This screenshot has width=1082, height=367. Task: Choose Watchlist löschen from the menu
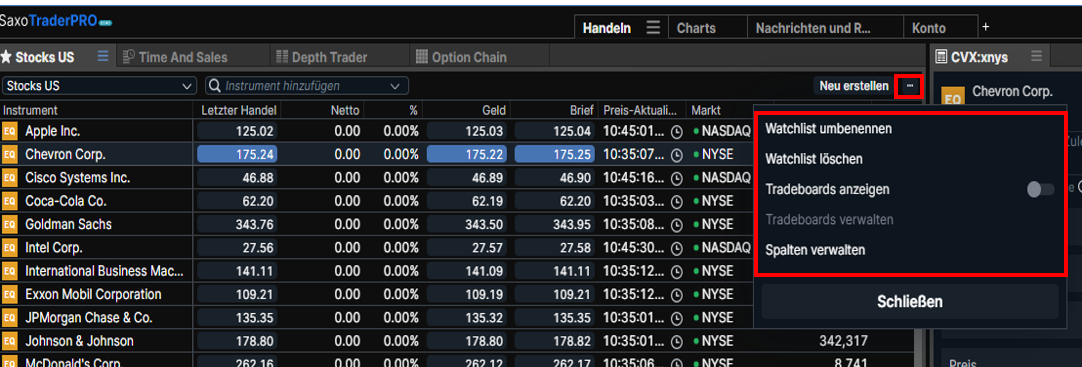814,159
